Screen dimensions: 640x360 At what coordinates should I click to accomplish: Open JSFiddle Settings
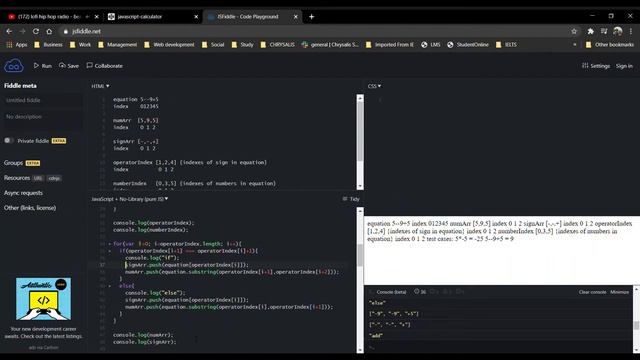click(596, 66)
